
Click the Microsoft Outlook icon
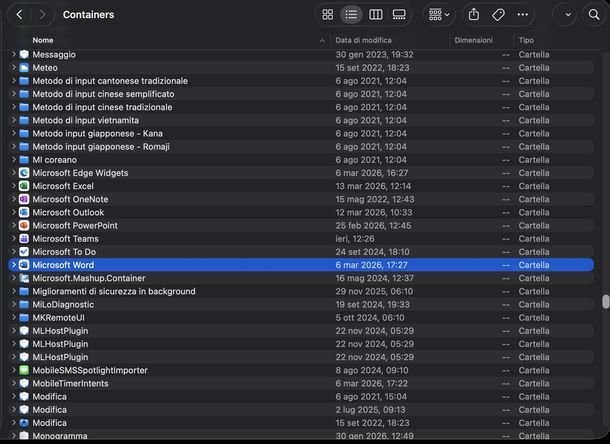(x=24, y=212)
